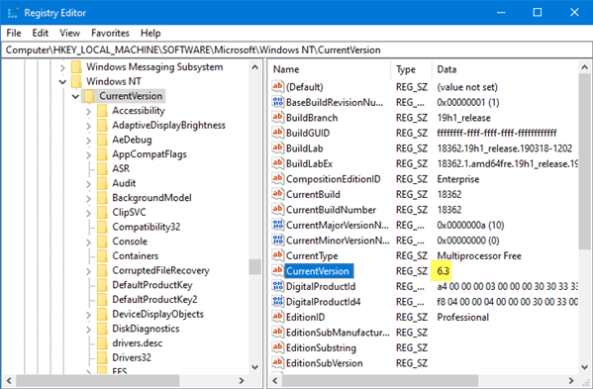Select the DeviceDisplayObjects tree key
Image resolution: width=593 pixels, height=389 pixels.
(x=158, y=314)
